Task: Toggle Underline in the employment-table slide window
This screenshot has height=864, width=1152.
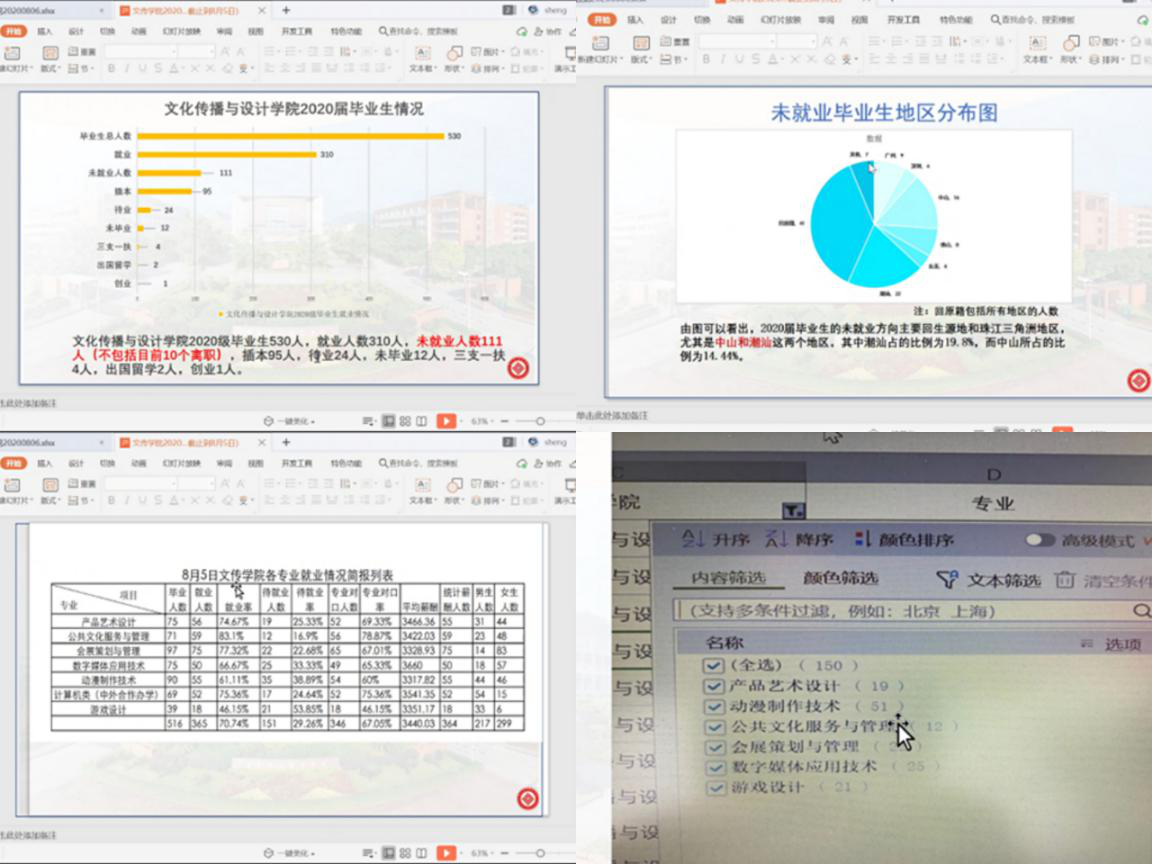Action: tap(142, 500)
